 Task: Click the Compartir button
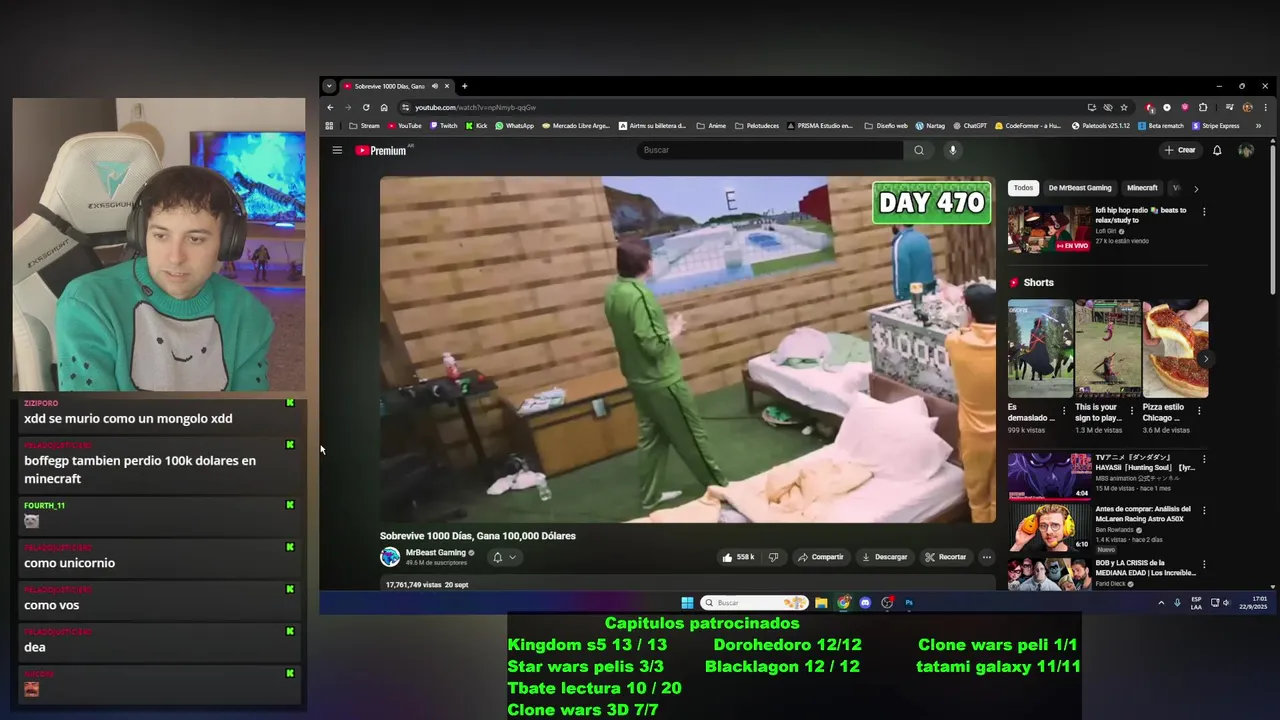click(820, 557)
